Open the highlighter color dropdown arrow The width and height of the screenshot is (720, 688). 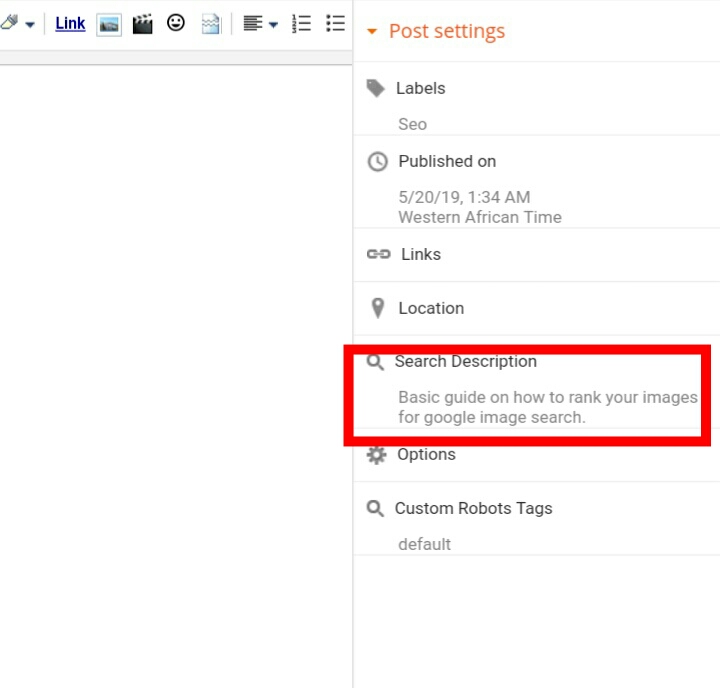click(x=30, y=25)
